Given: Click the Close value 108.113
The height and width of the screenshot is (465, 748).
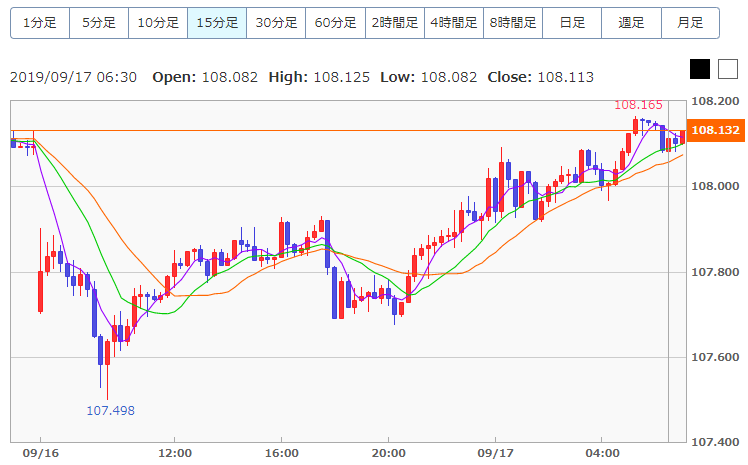Looking at the screenshot, I should (x=565, y=77).
